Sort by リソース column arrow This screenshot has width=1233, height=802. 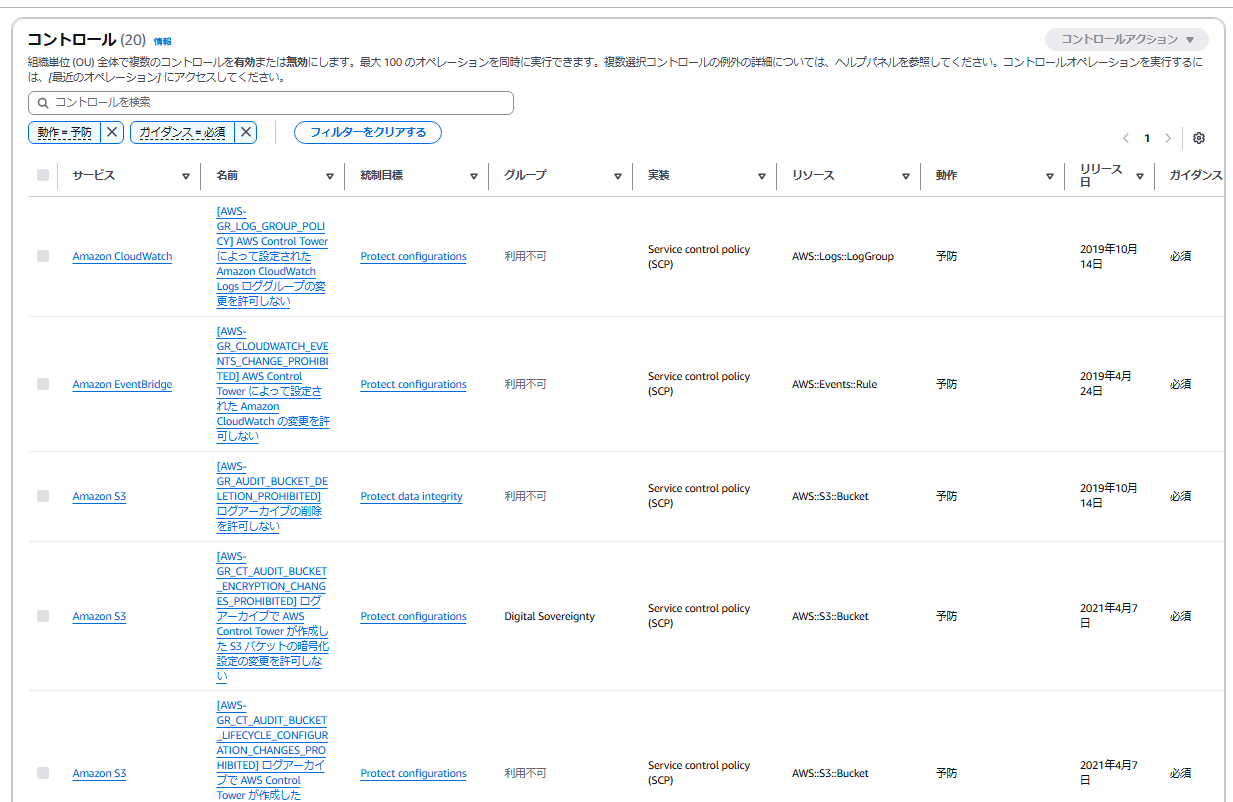pyautogui.click(x=906, y=176)
